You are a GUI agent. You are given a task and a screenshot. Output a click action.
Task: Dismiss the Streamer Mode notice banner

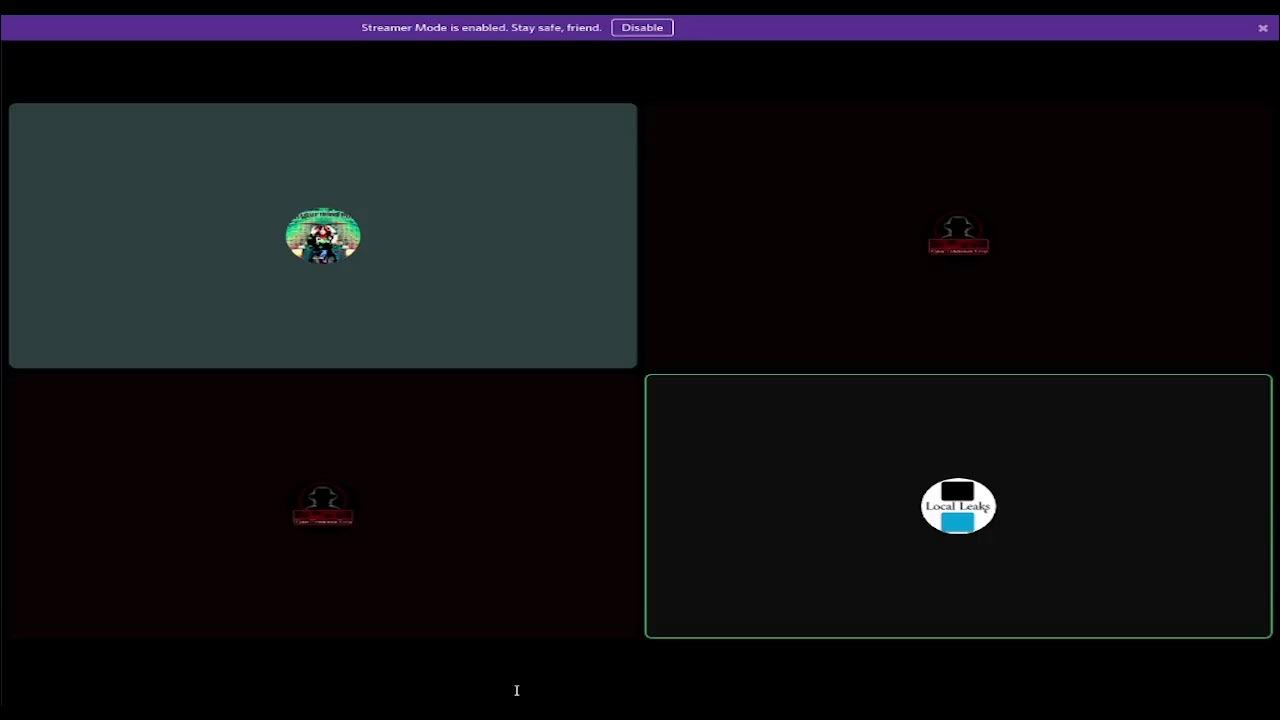[1263, 28]
